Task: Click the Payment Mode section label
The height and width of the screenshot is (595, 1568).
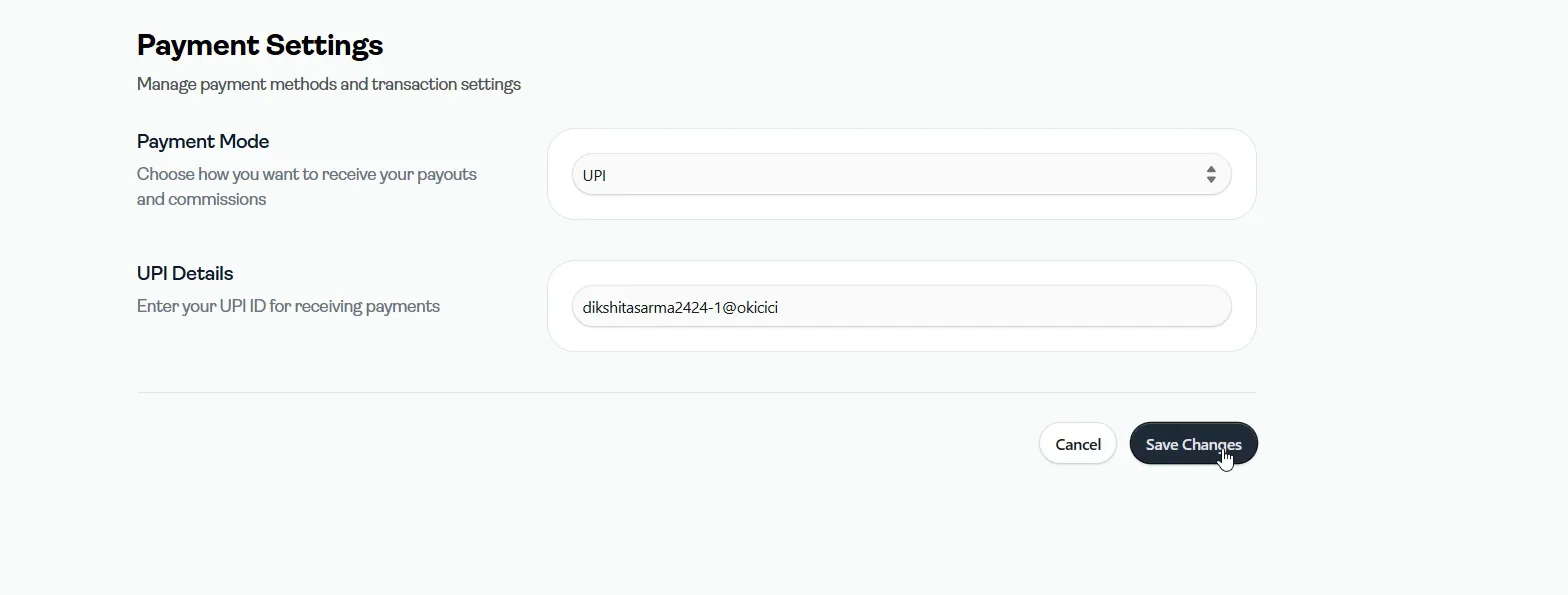Action: pyautogui.click(x=203, y=141)
